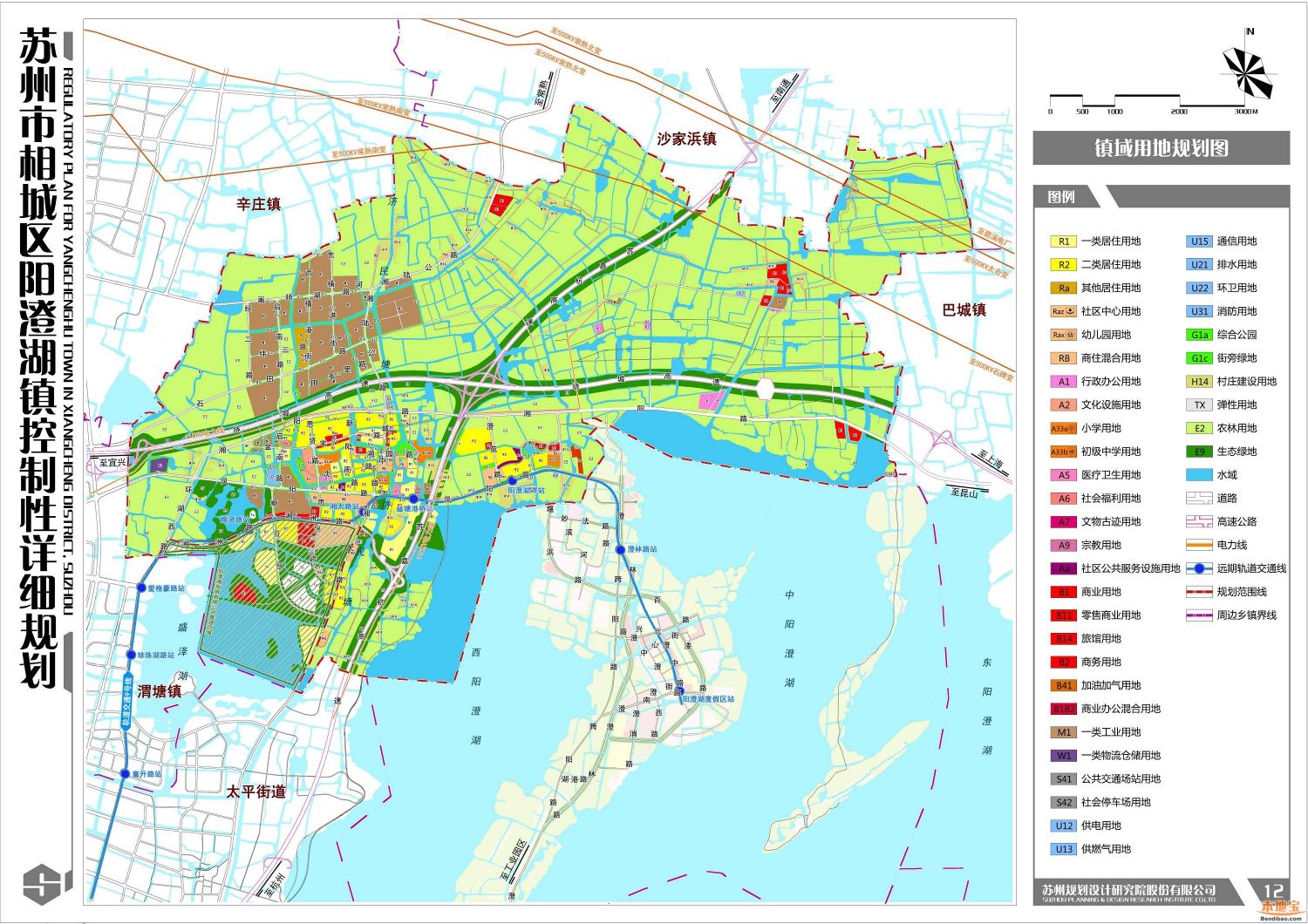Screen dimensions: 1308x924
Task: Click the G1c 街旁绿地 swatch
Action: [1200, 358]
